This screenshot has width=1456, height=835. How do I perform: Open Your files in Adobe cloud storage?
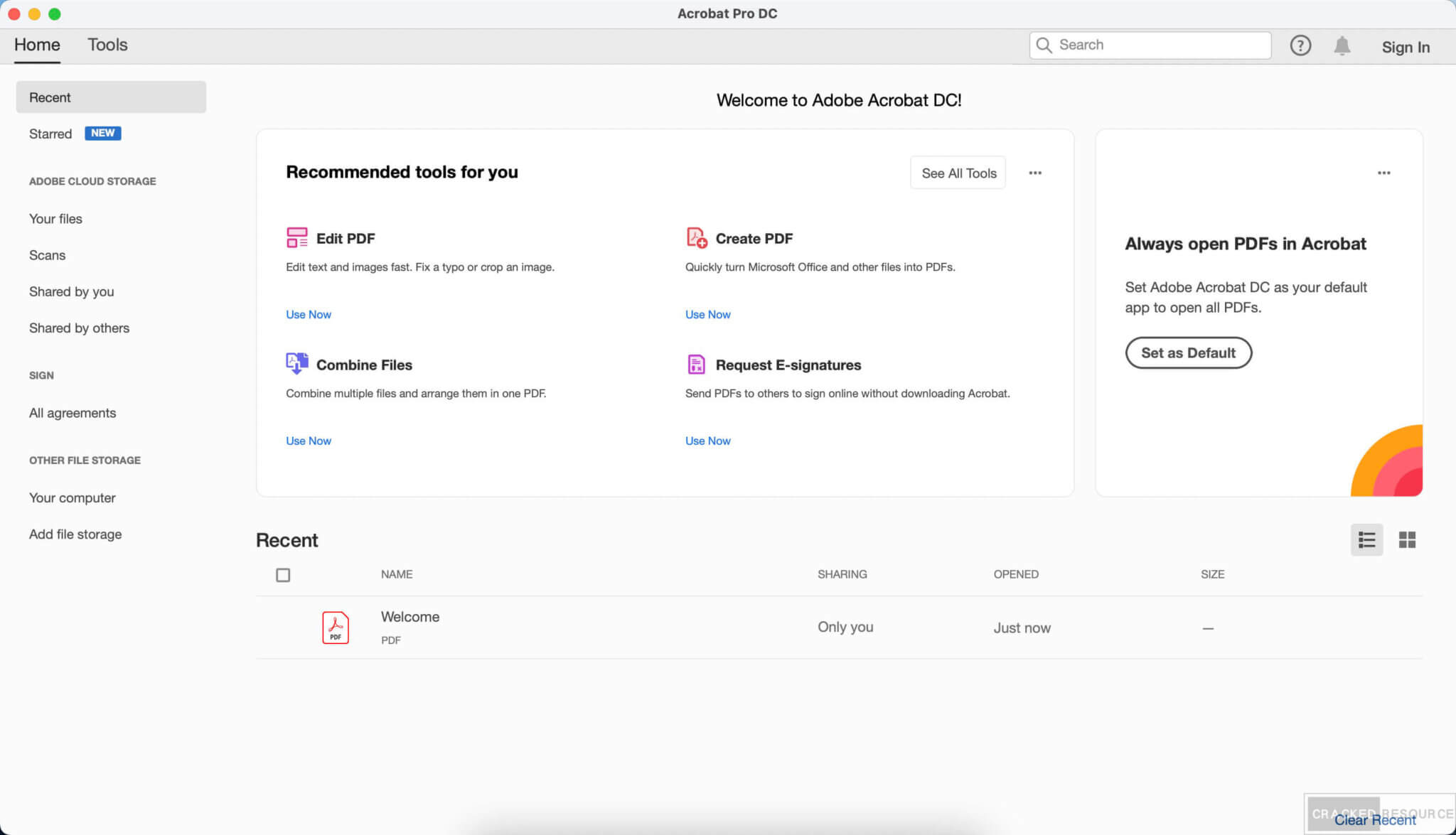coord(55,219)
